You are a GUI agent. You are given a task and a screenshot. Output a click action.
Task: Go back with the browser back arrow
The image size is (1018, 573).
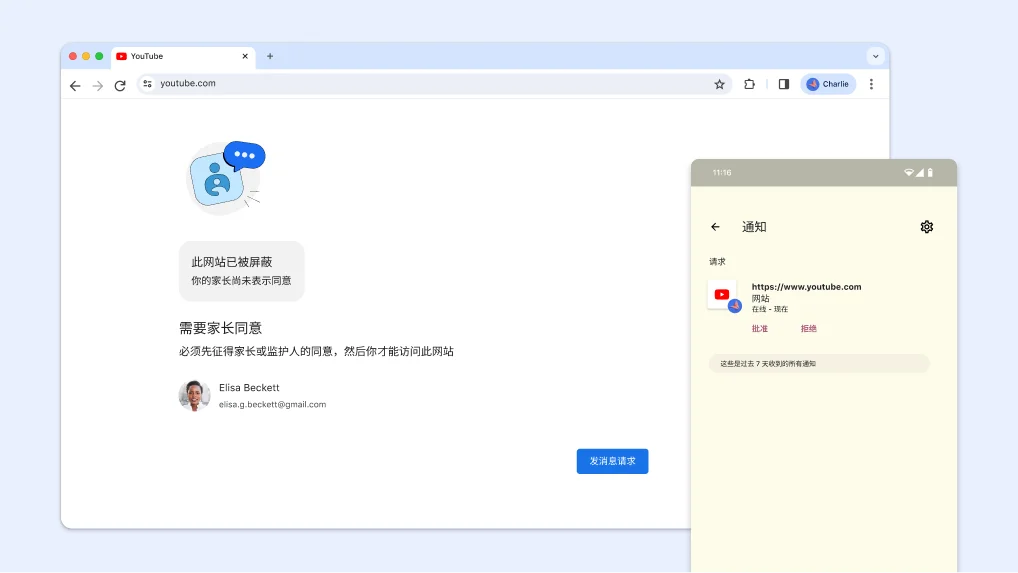point(75,85)
